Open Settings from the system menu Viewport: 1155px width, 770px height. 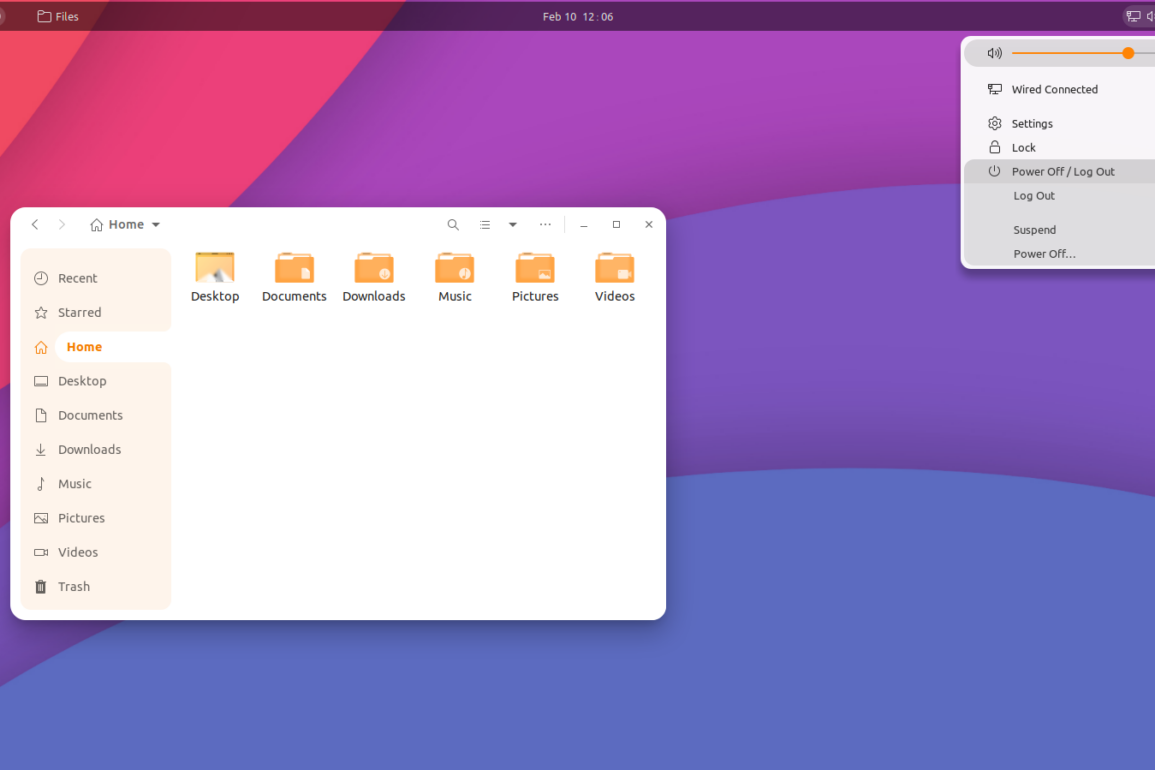pyautogui.click(x=1031, y=124)
